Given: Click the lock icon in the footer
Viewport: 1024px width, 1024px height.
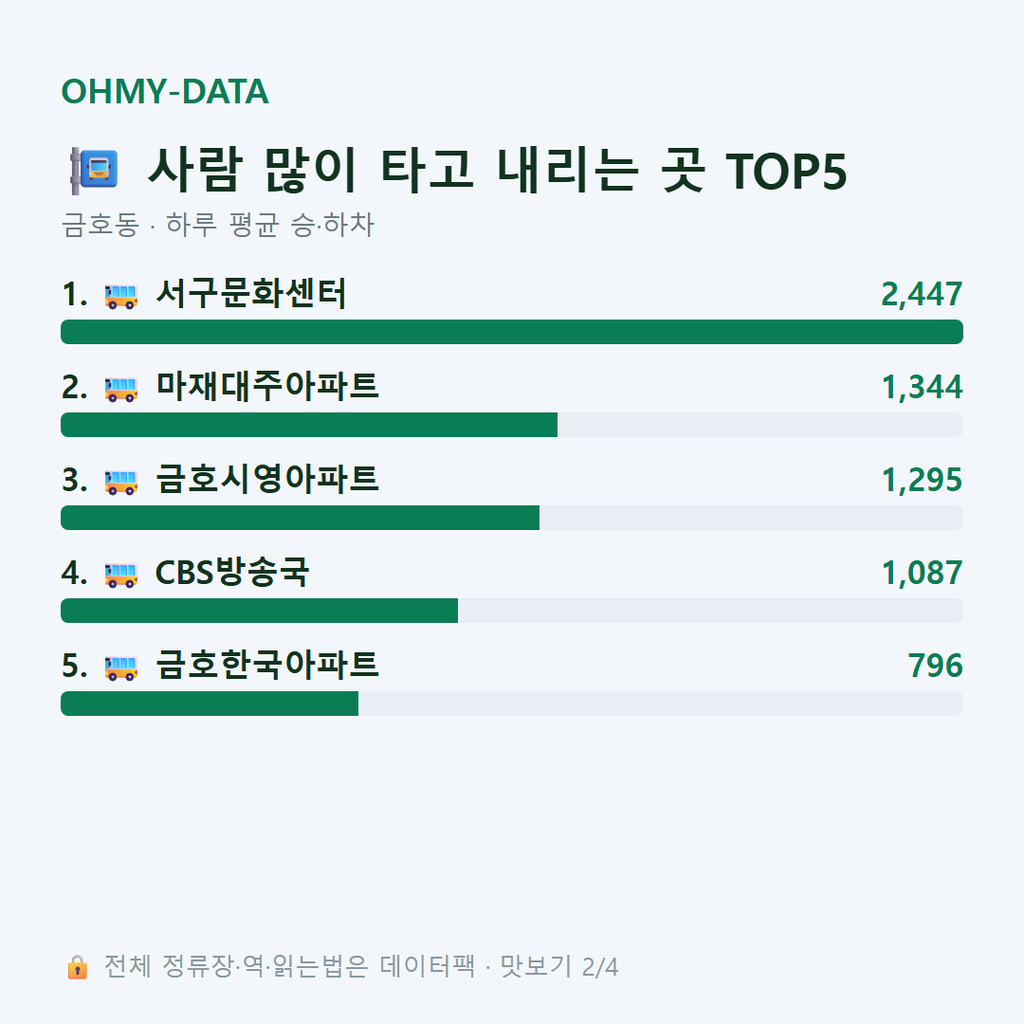Looking at the screenshot, I should (x=77, y=967).
